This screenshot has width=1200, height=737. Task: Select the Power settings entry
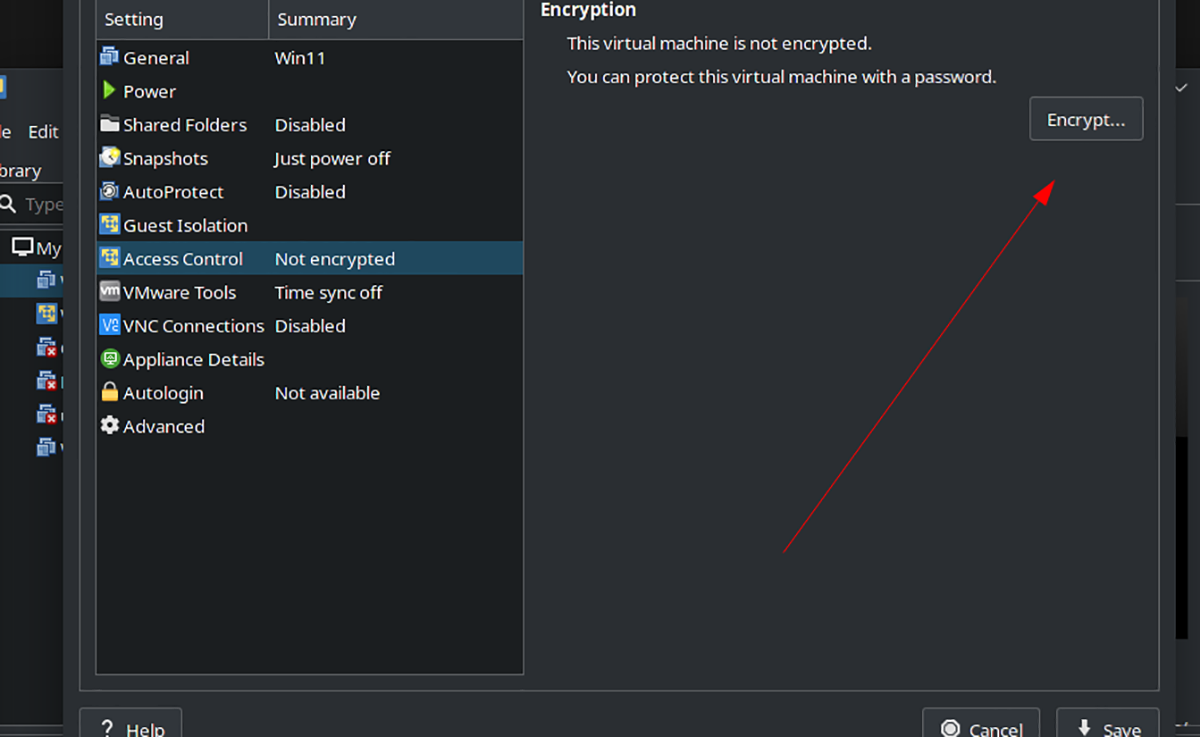click(310, 91)
